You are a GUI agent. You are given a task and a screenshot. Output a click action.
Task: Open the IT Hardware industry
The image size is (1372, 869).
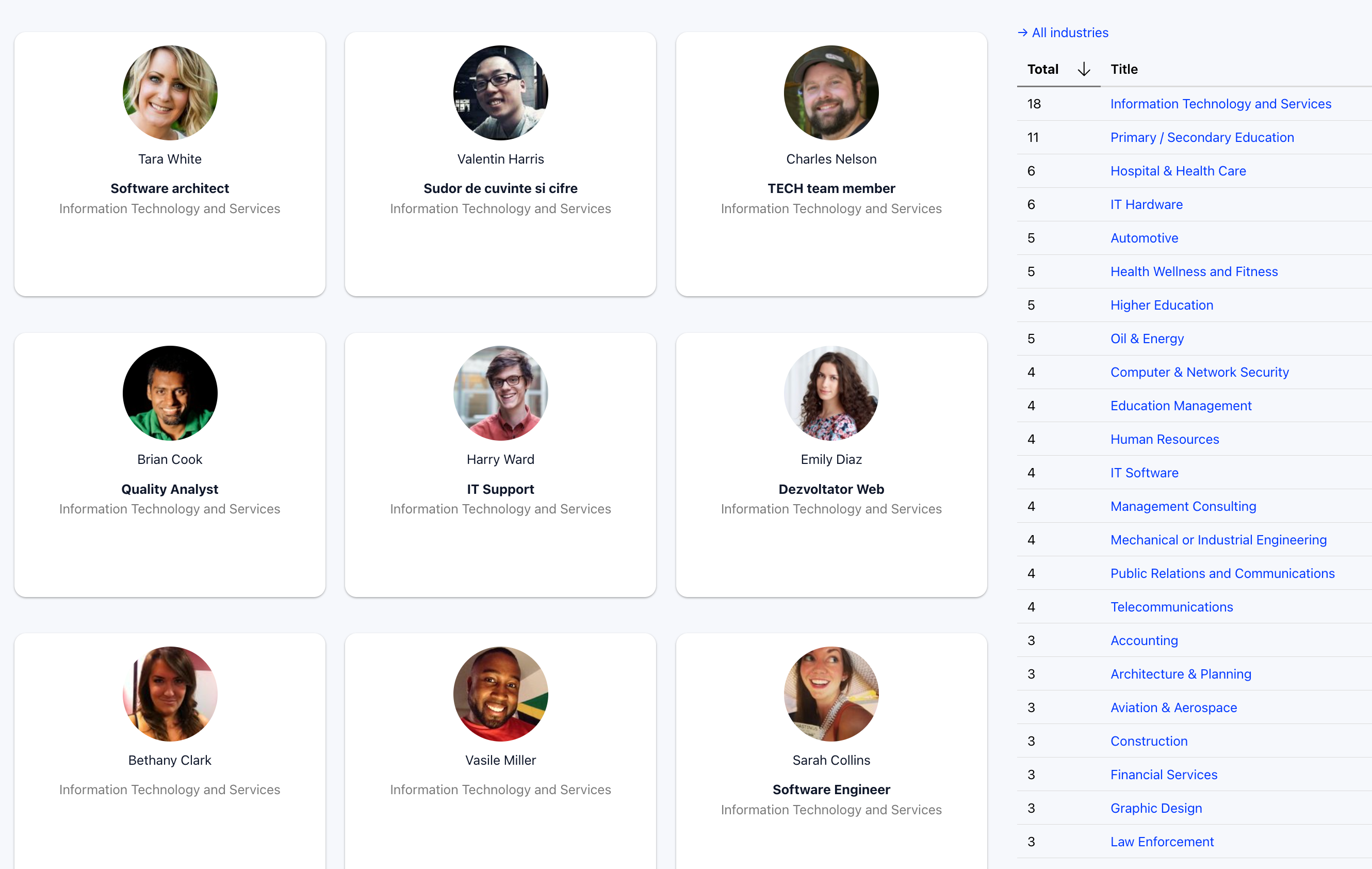tap(1147, 204)
